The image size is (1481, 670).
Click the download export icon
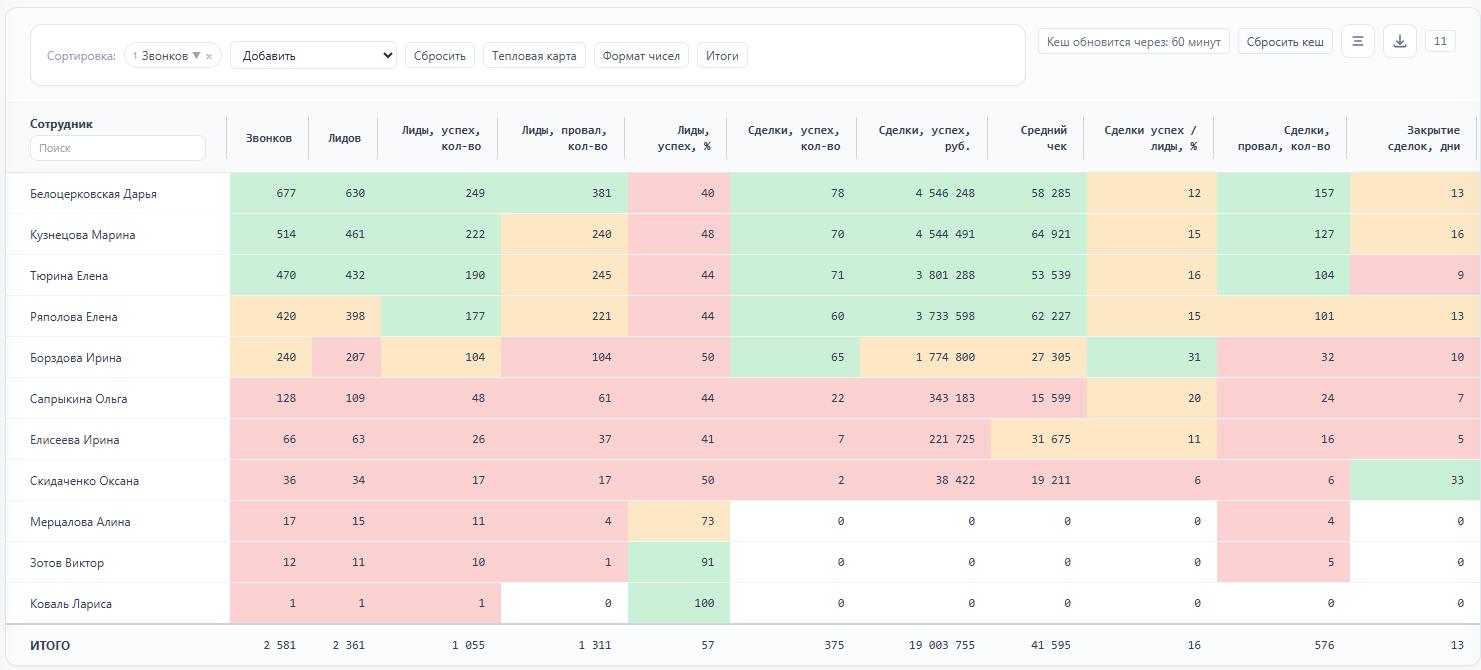tap(1399, 41)
